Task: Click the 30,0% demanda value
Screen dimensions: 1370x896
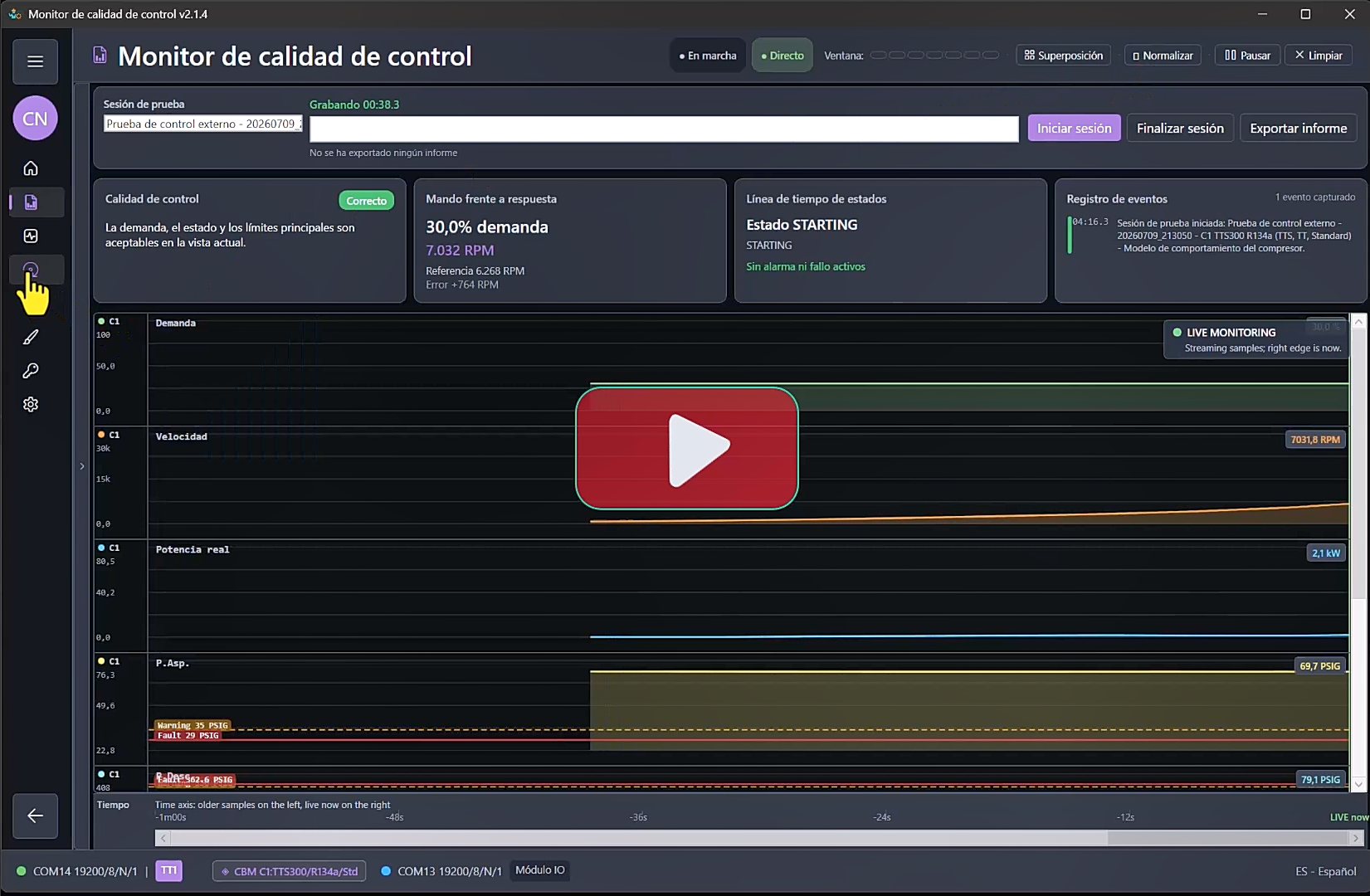Action: click(487, 227)
